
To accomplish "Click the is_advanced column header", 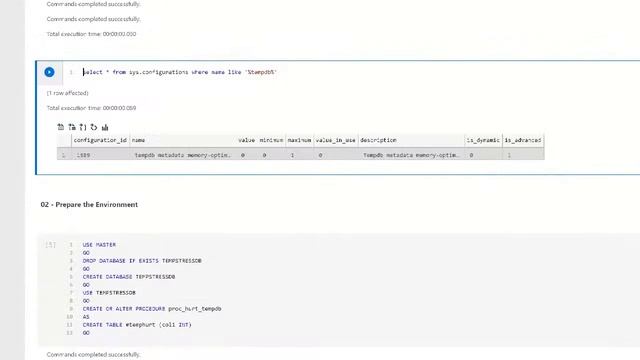I will pos(523,140).
